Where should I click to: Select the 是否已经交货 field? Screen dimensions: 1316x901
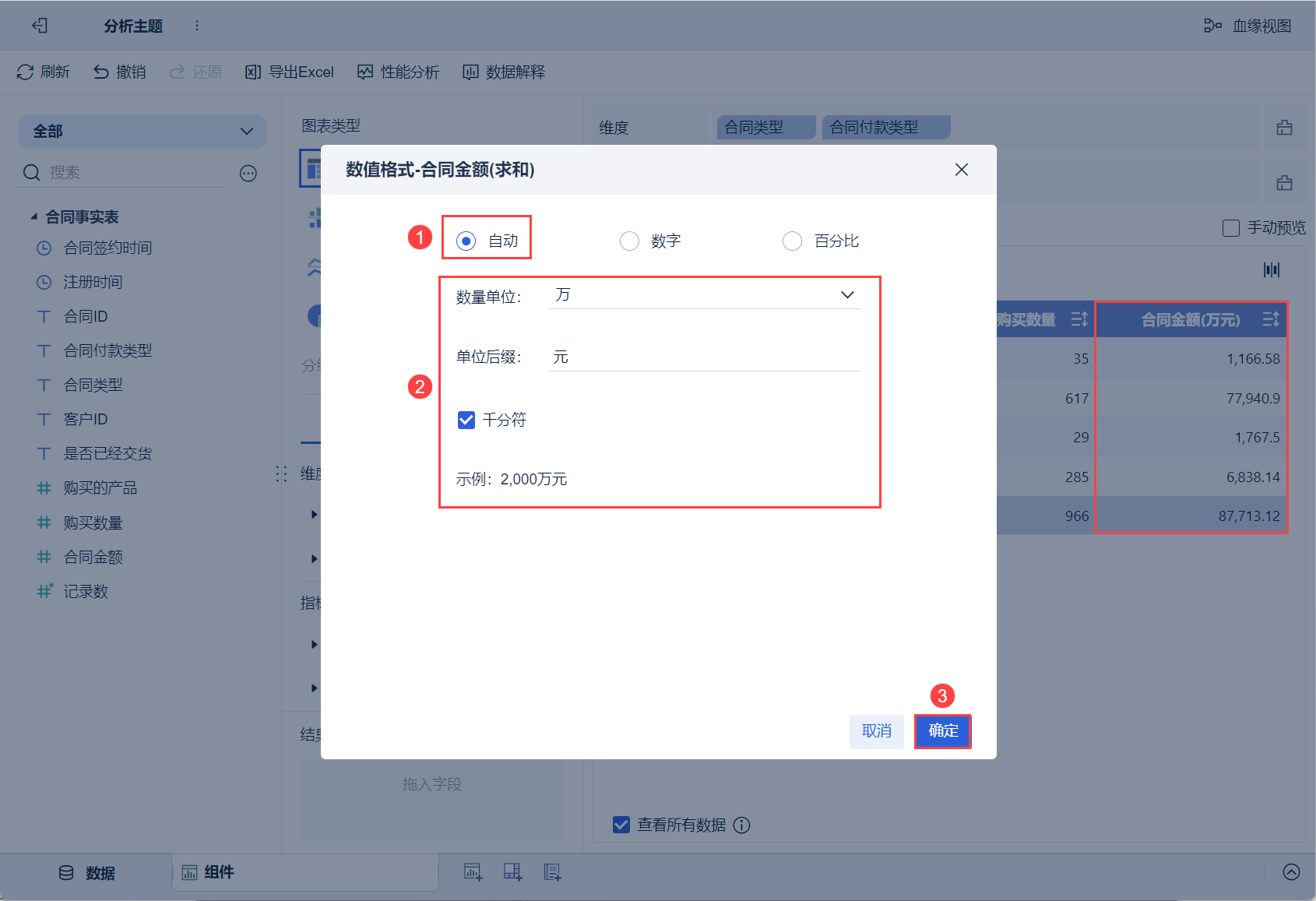point(95,453)
